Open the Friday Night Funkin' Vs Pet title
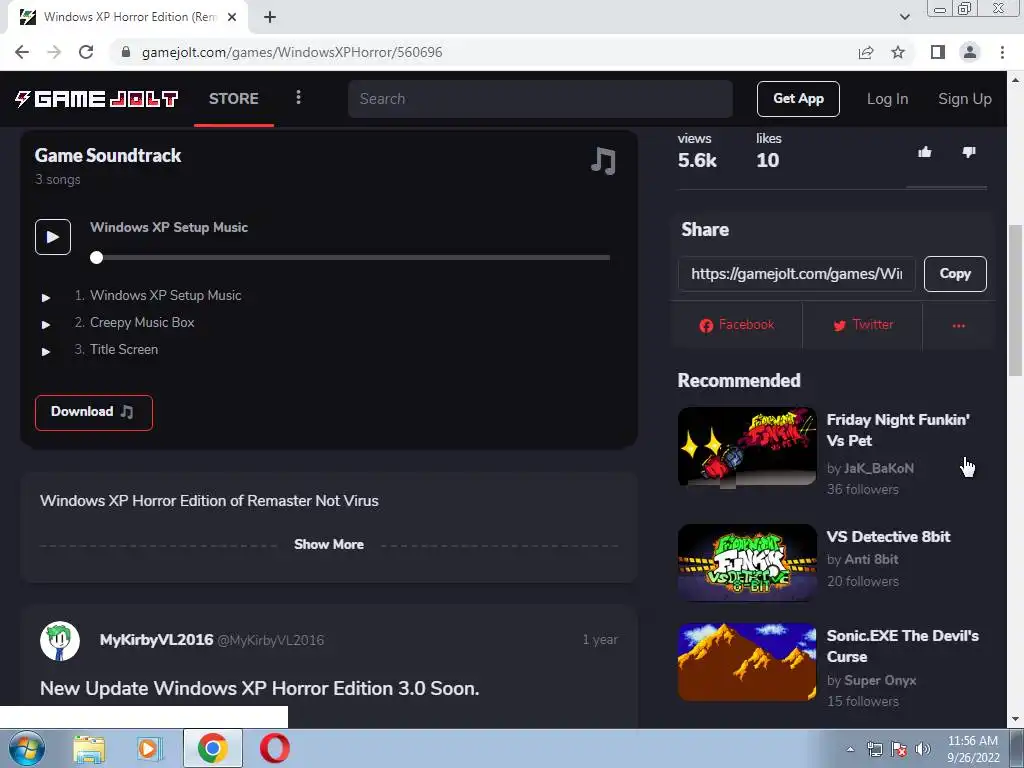The image size is (1024, 768). (x=898, y=430)
